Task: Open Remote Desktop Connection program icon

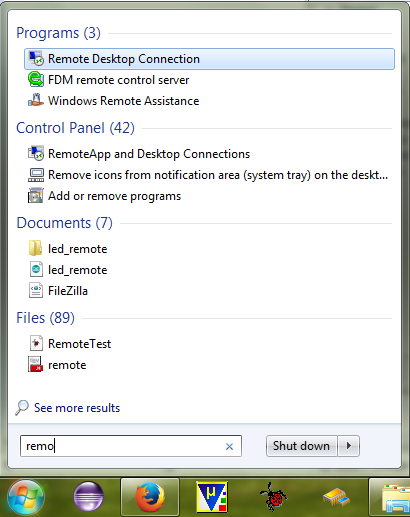Action: click(x=36, y=59)
